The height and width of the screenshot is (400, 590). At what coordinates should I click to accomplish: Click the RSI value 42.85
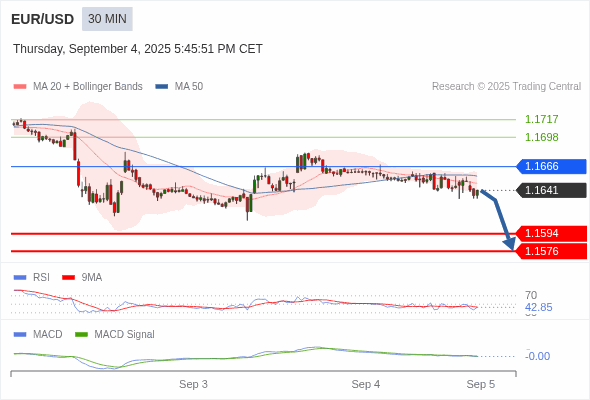click(538, 307)
